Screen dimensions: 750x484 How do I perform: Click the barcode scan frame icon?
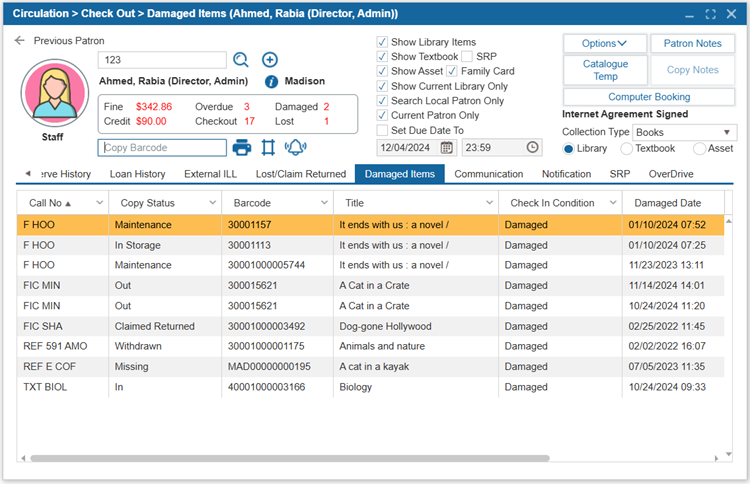tap(268, 148)
